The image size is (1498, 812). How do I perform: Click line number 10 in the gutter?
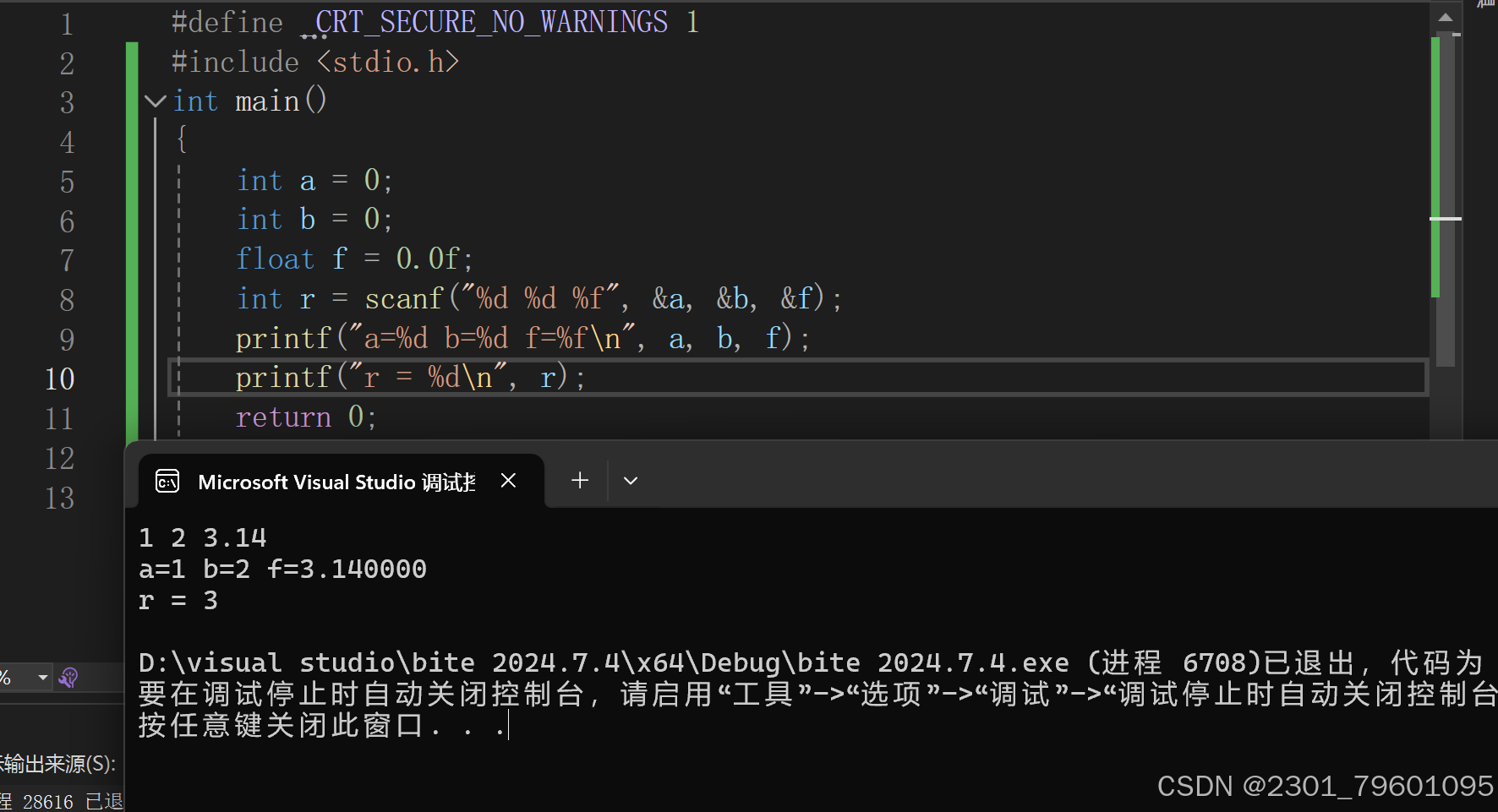coord(60,379)
